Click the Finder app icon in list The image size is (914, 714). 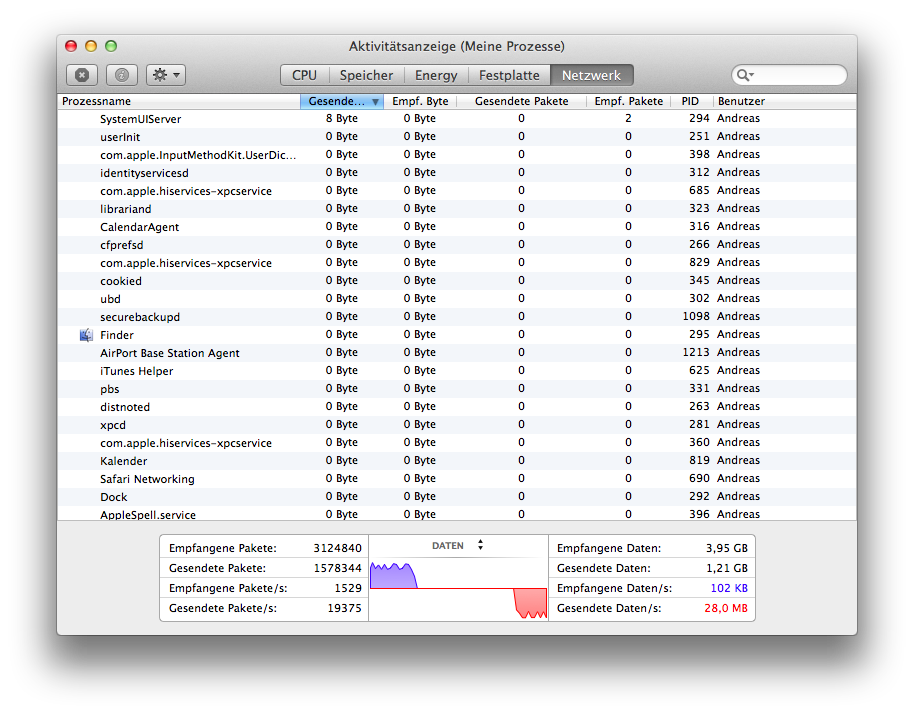[86, 335]
